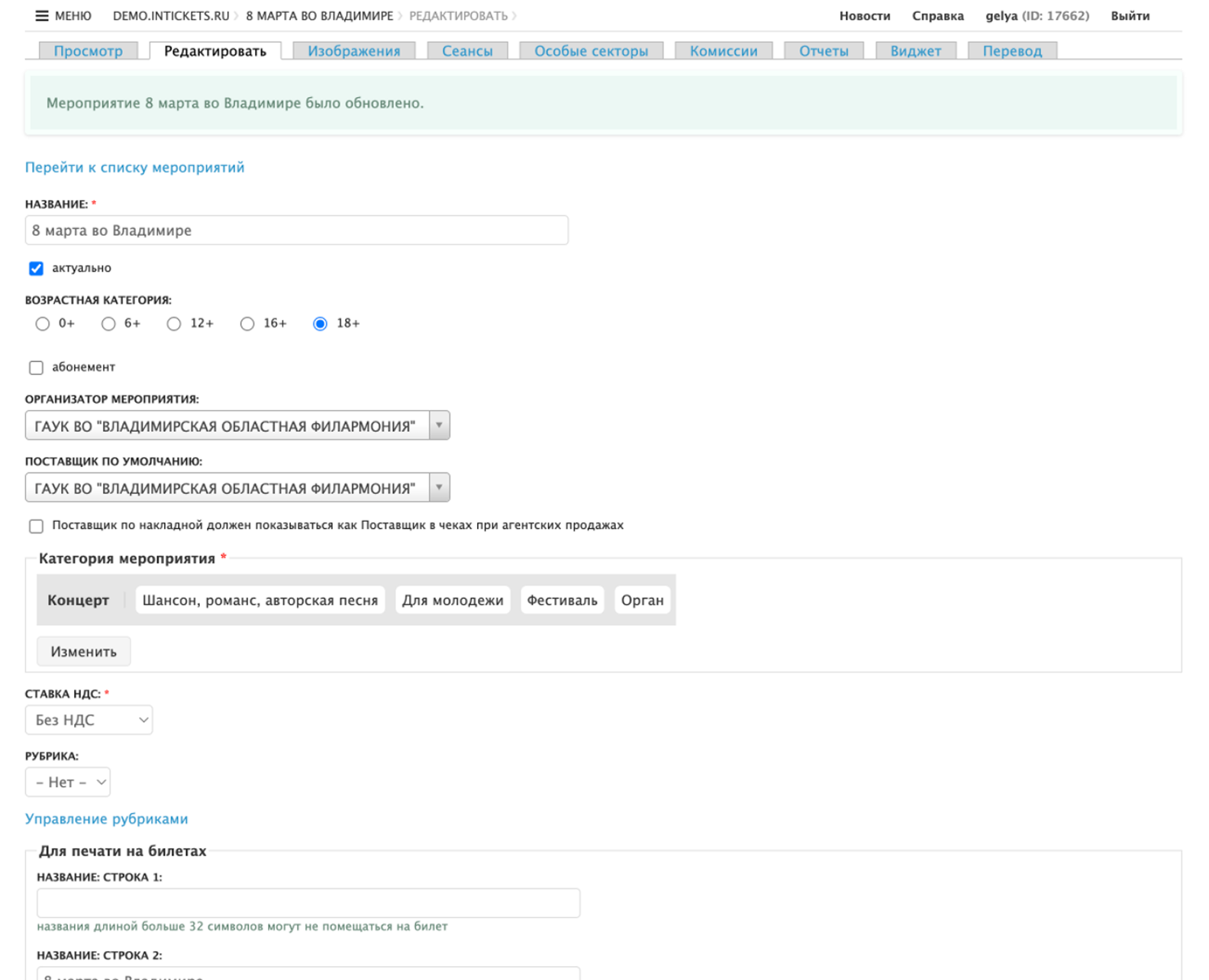1209x980 pixels.
Task: Follow the 'Перейти к списку мероприятий' link
Action: coord(134,168)
